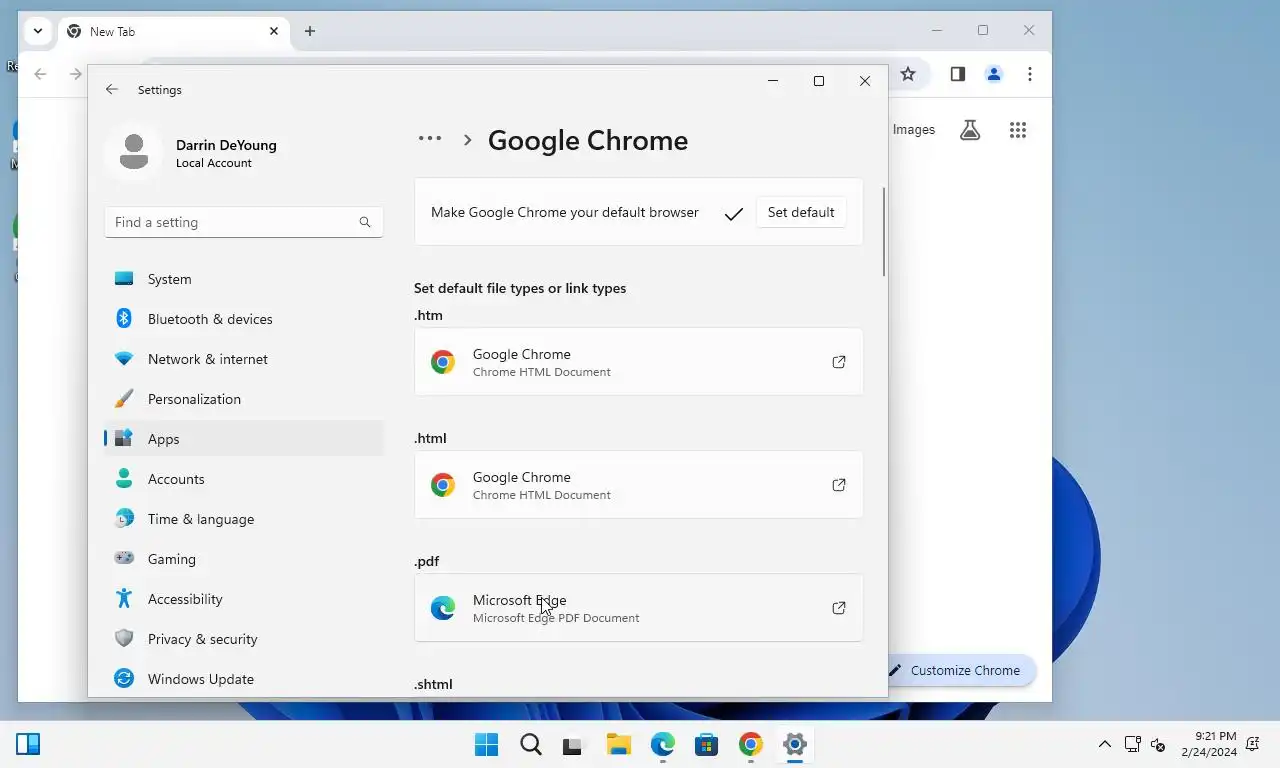Minimize the Settings window
Screen dimensions: 1280x768
(x=773, y=81)
